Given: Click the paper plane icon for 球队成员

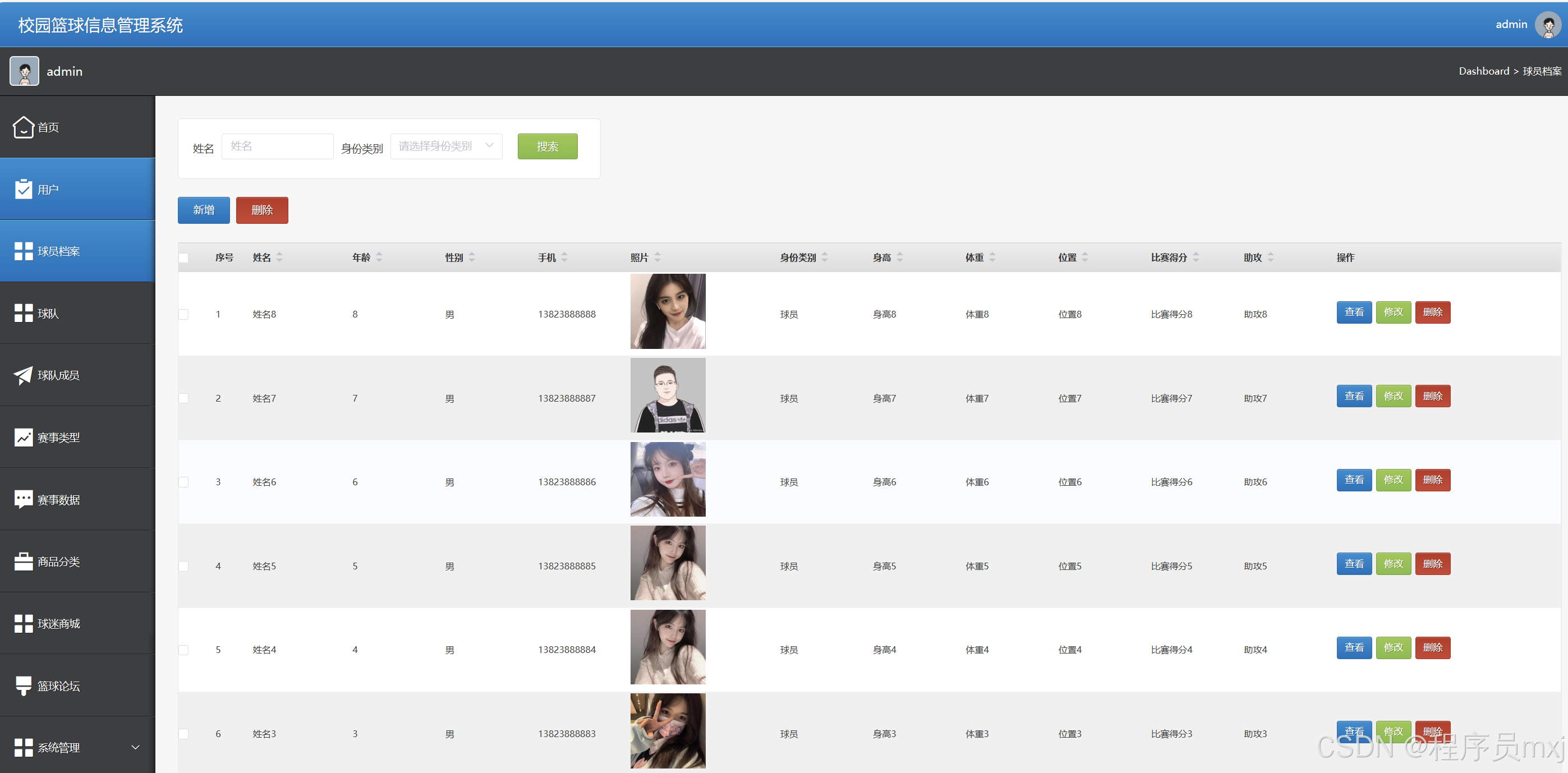Looking at the screenshot, I should point(23,375).
